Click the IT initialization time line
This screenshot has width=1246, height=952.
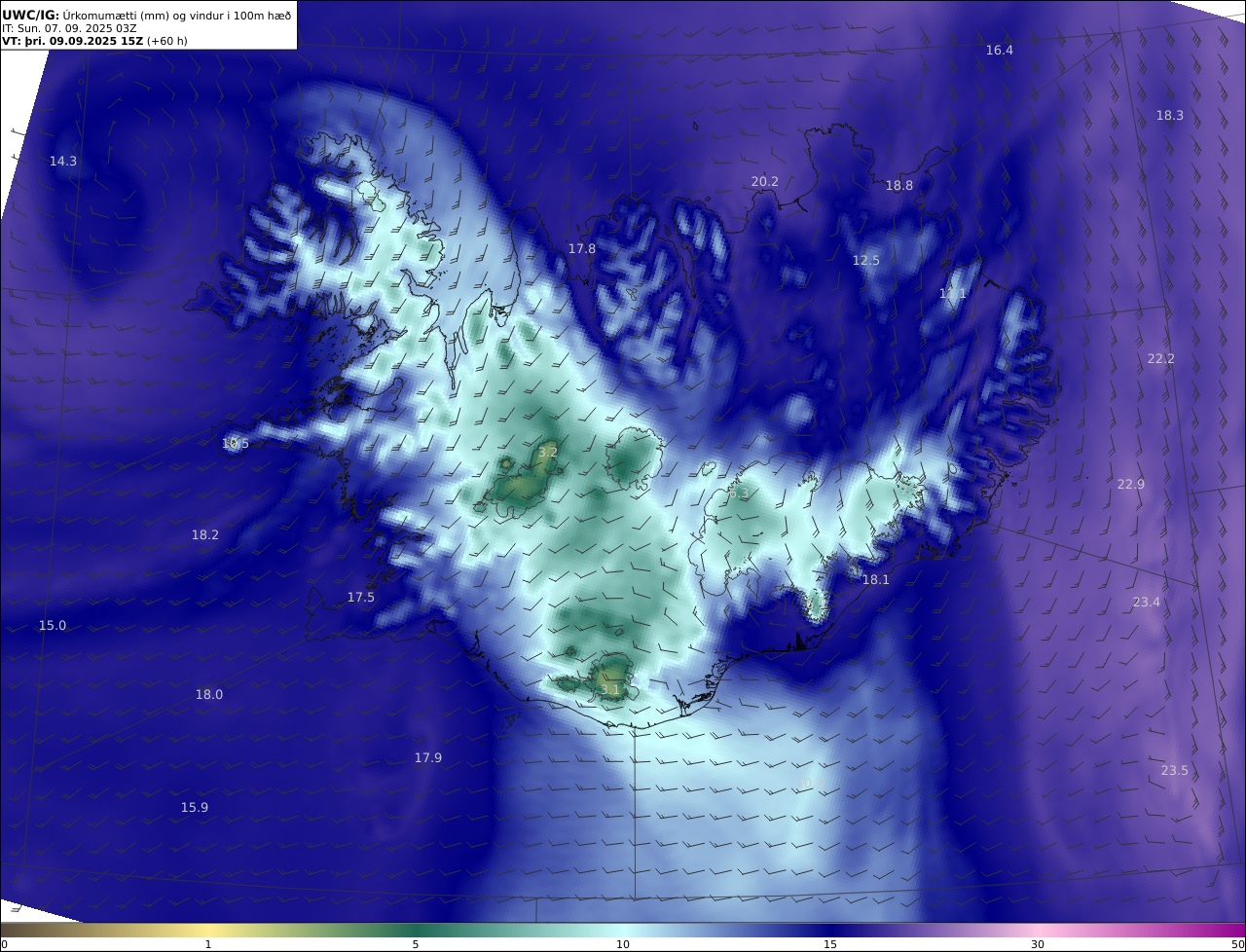click(69, 28)
